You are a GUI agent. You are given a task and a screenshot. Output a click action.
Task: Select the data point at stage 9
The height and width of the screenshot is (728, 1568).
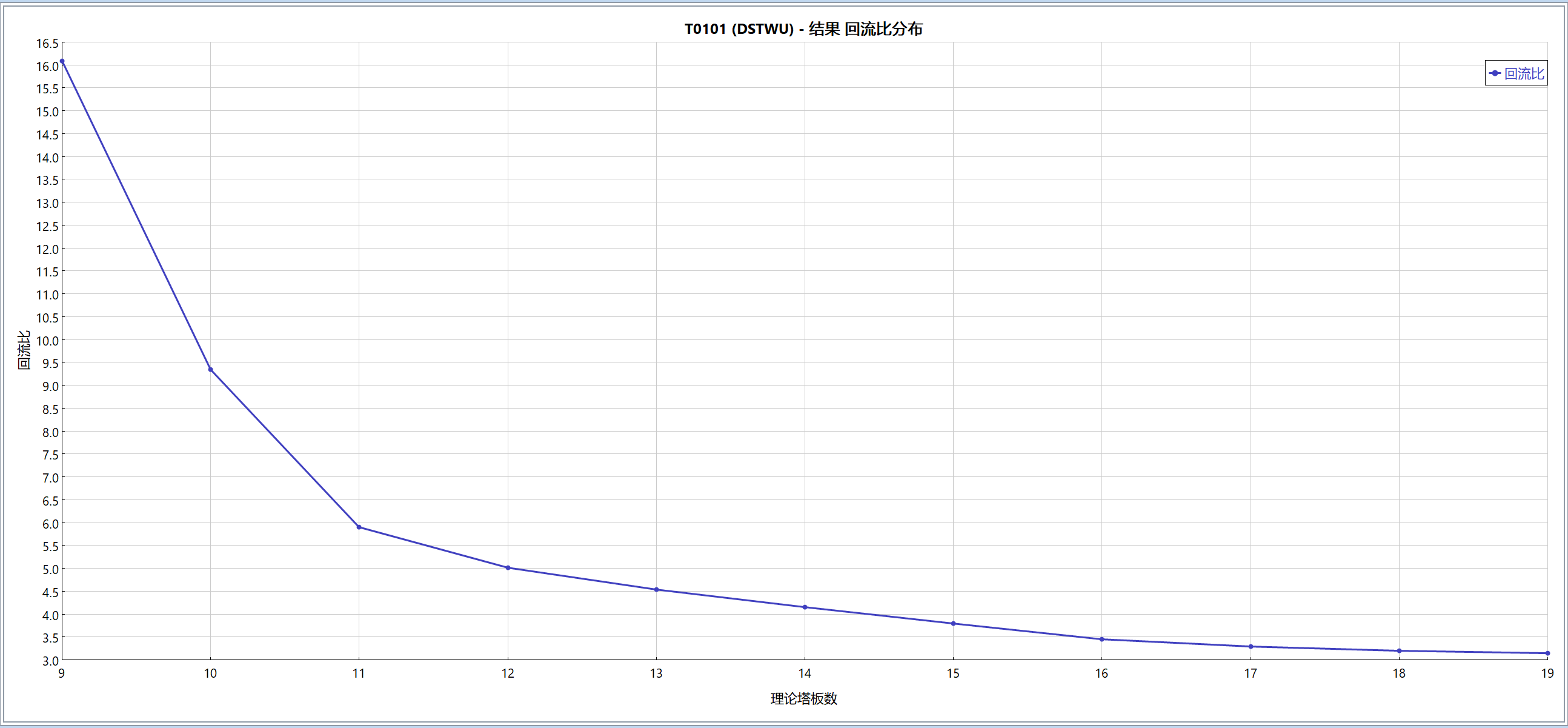point(62,62)
